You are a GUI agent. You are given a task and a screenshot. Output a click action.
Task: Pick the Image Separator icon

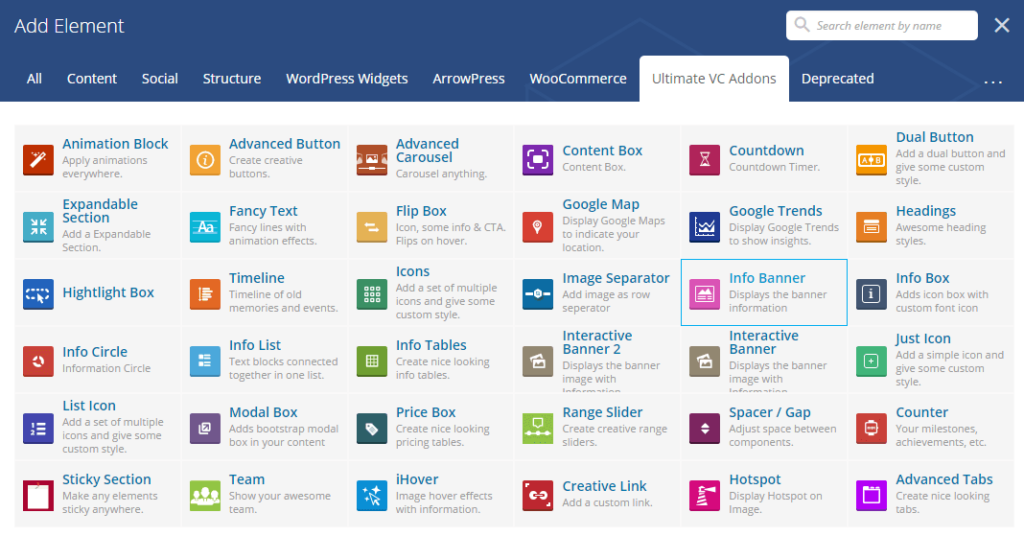[x=538, y=294]
